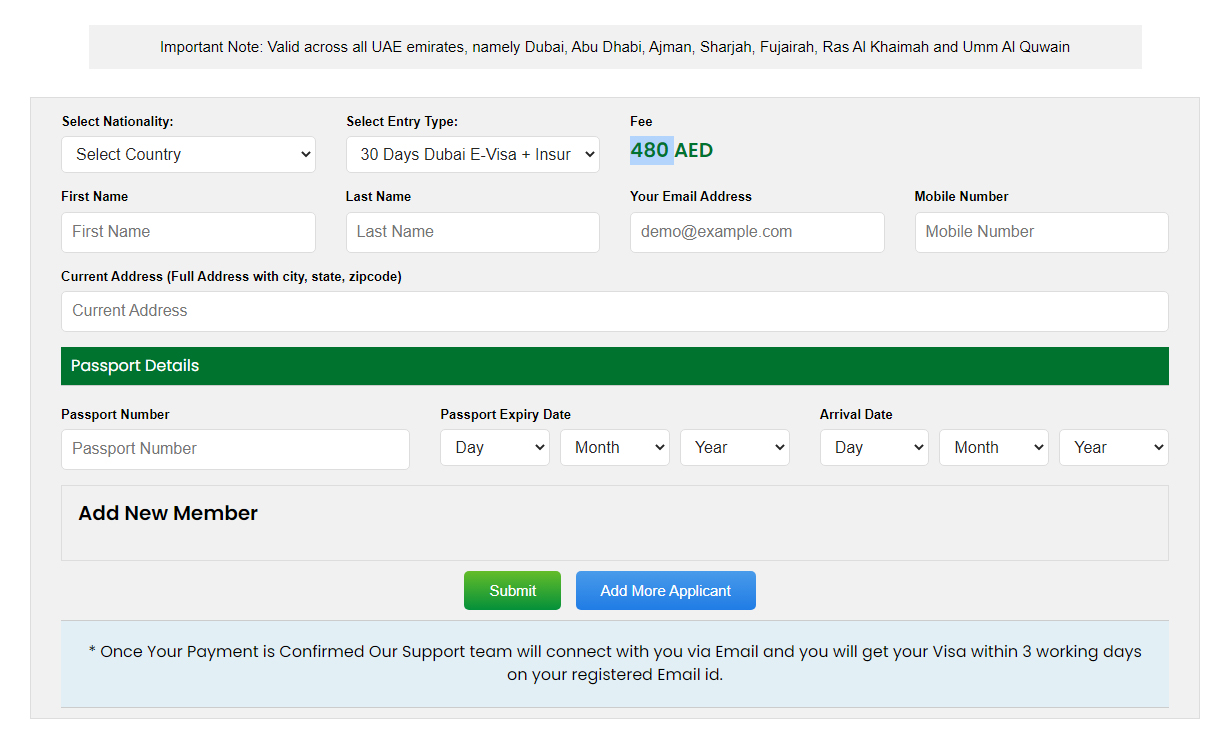Viewport: 1230px width, 736px height.
Task: Expand the Arrival Date Year dropdown
Action: click(1113, 448)
